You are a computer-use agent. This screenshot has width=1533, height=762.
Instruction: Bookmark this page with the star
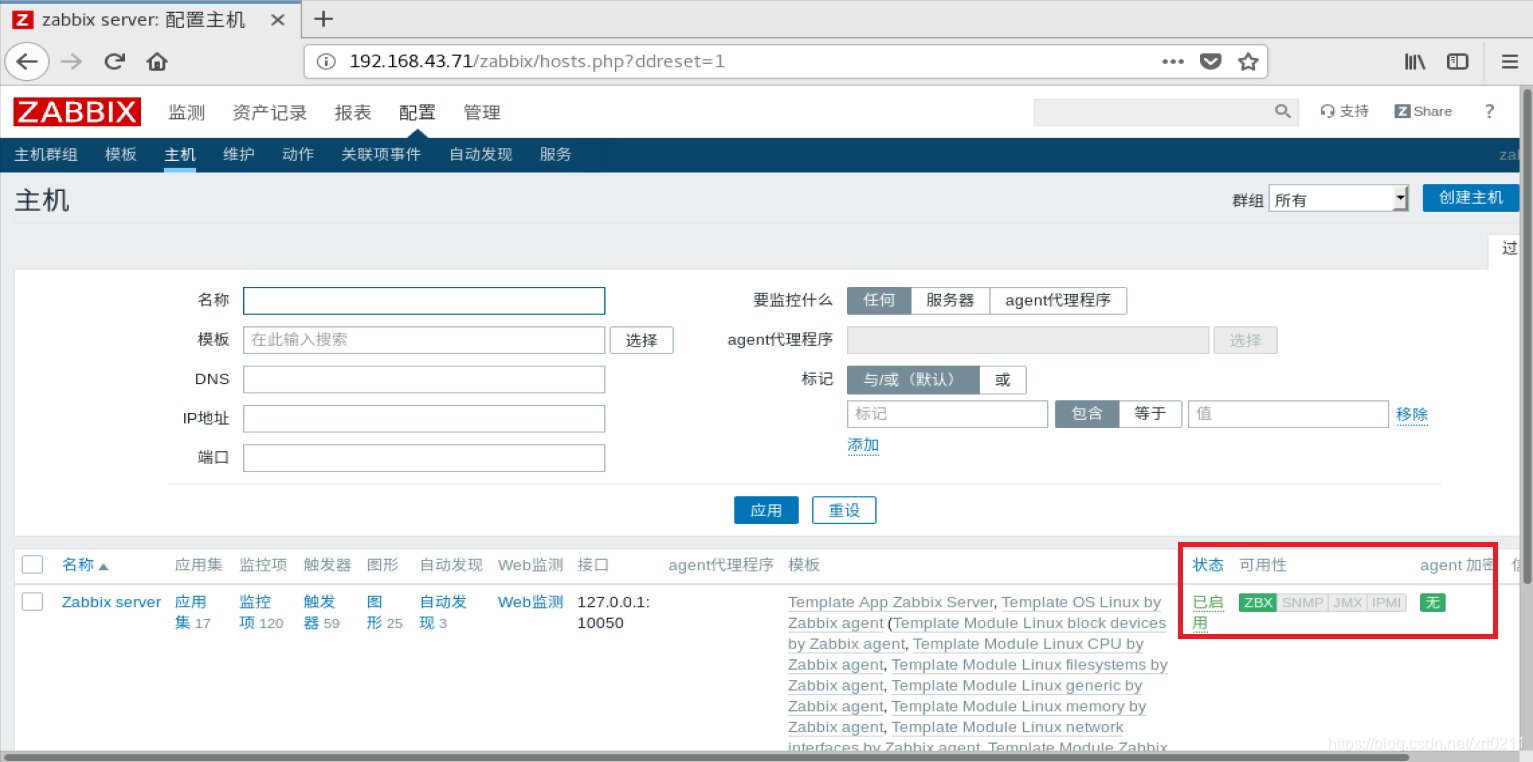pos(1248,62)
